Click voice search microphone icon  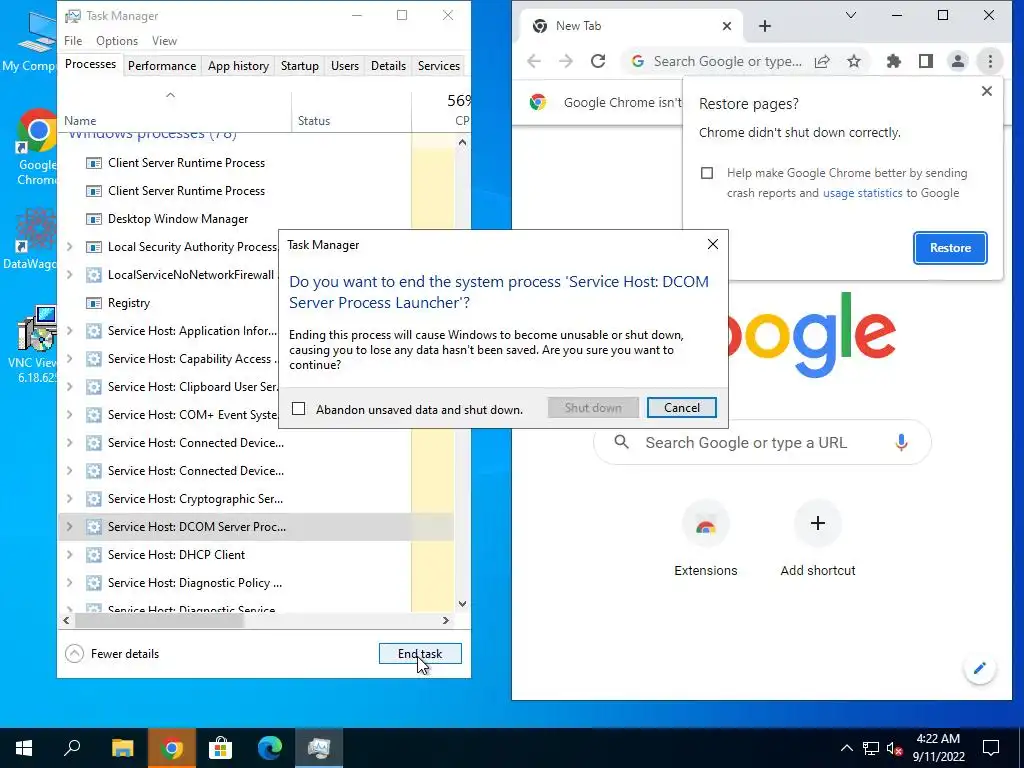[901, 442]
